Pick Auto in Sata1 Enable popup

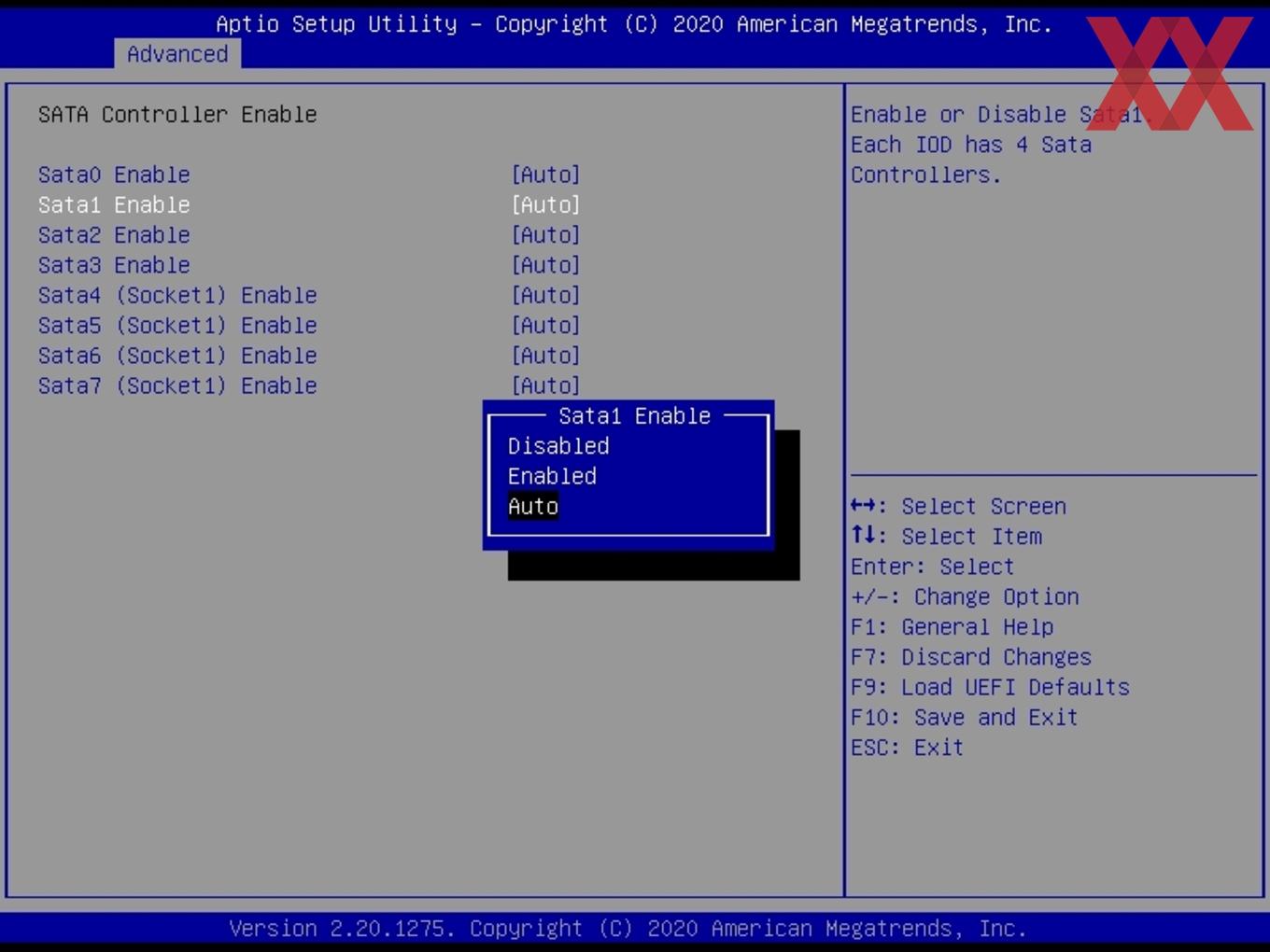coord(533,506)
